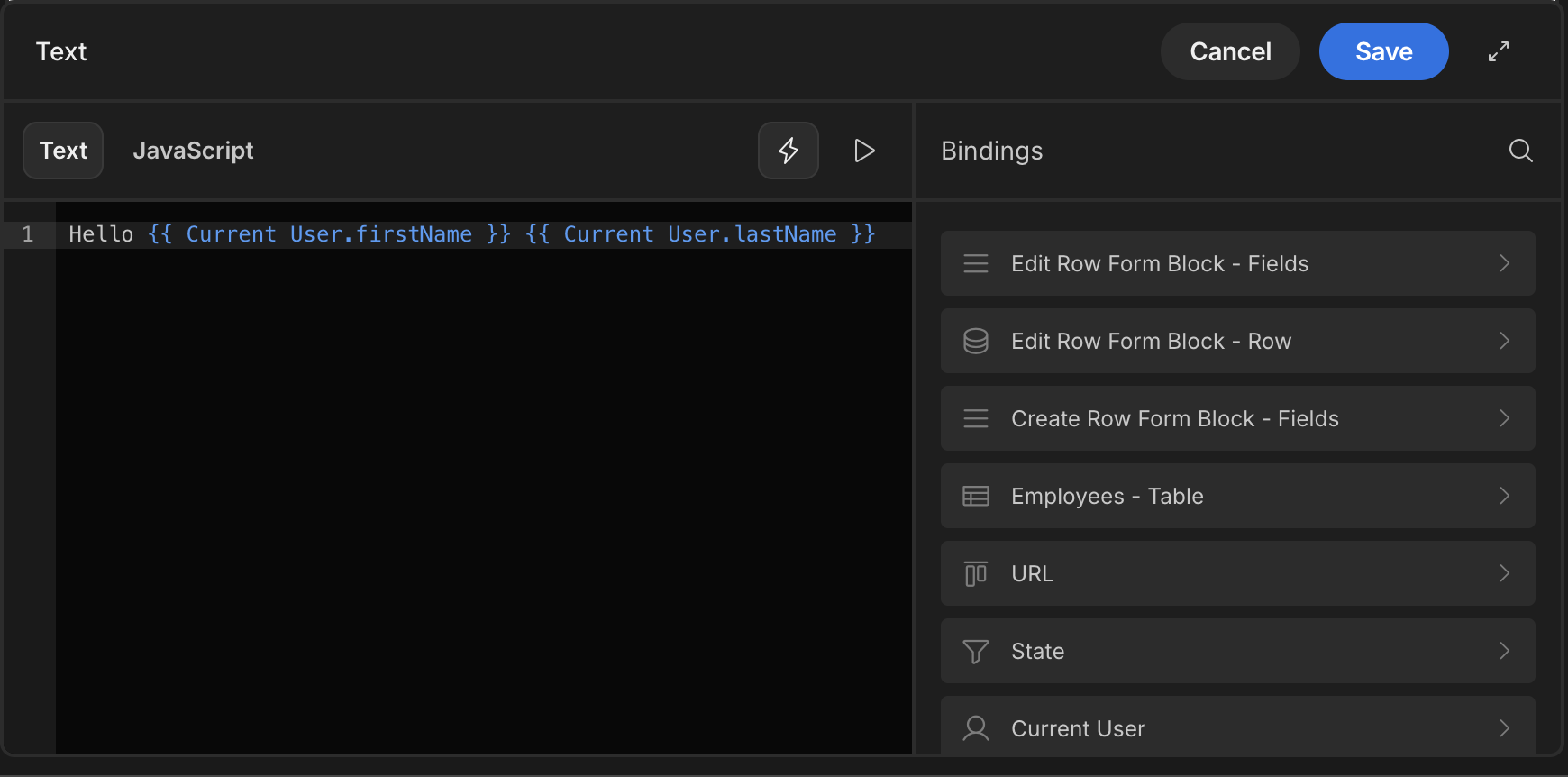The image size is (1568, 777).
Task: Click line number 1 in the gutter
Action: 28,234
